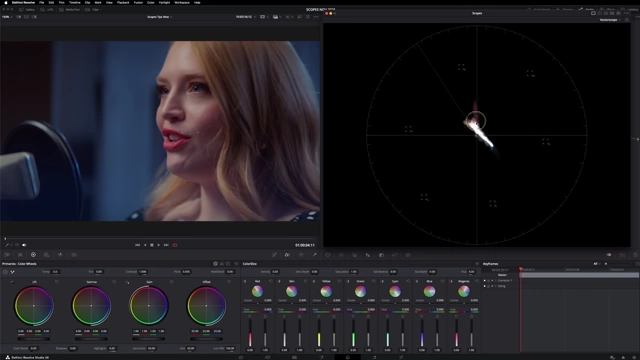Mute viewer audio speaker icon
640x360 pixels.
[x=24, y=245]
